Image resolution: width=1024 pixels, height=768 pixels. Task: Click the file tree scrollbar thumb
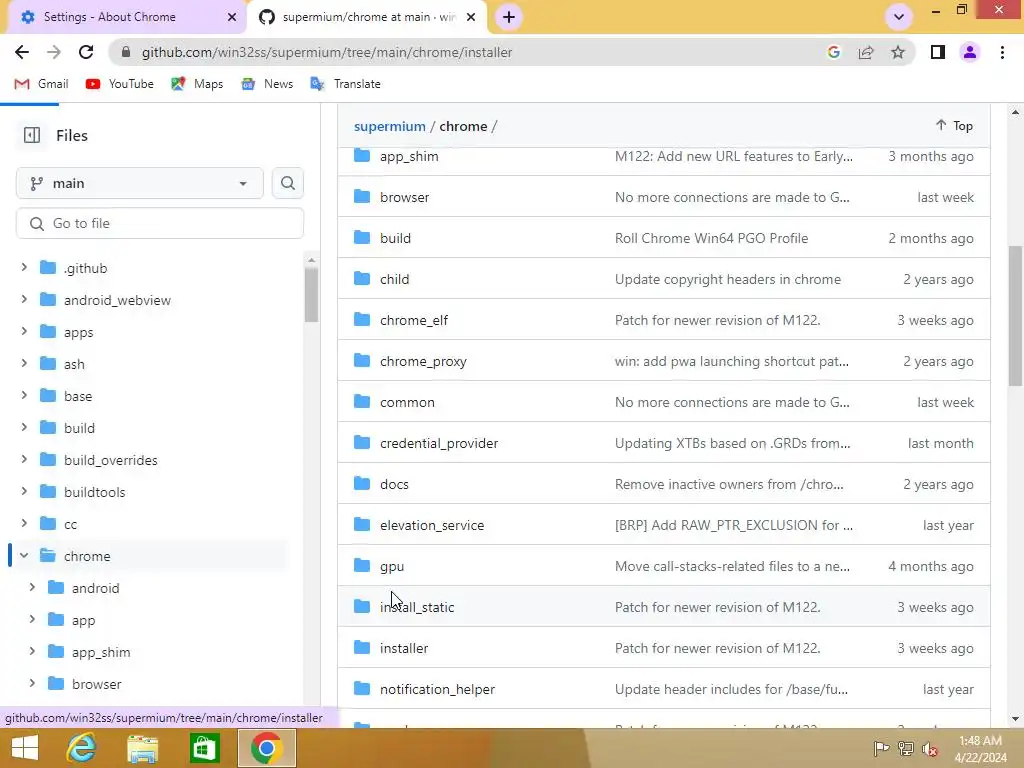tap(312, 295)
